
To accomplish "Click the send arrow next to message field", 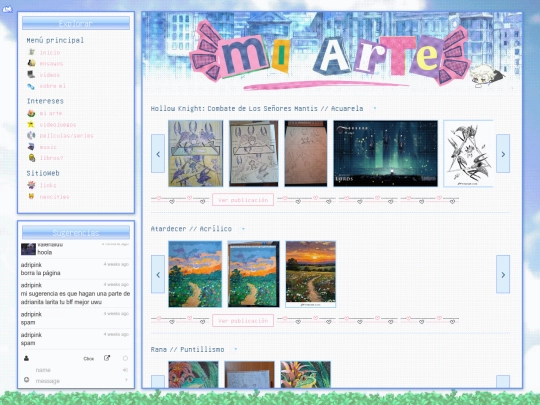I will 126,380.
